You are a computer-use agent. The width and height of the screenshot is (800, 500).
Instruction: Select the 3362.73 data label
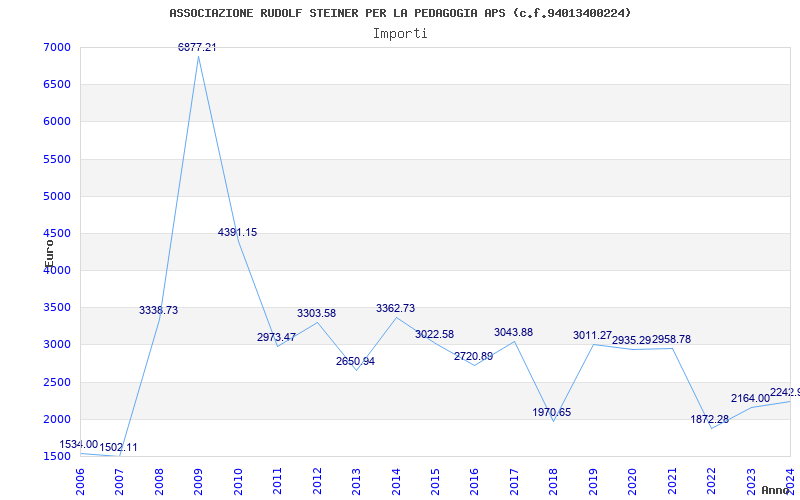(395, 308)
